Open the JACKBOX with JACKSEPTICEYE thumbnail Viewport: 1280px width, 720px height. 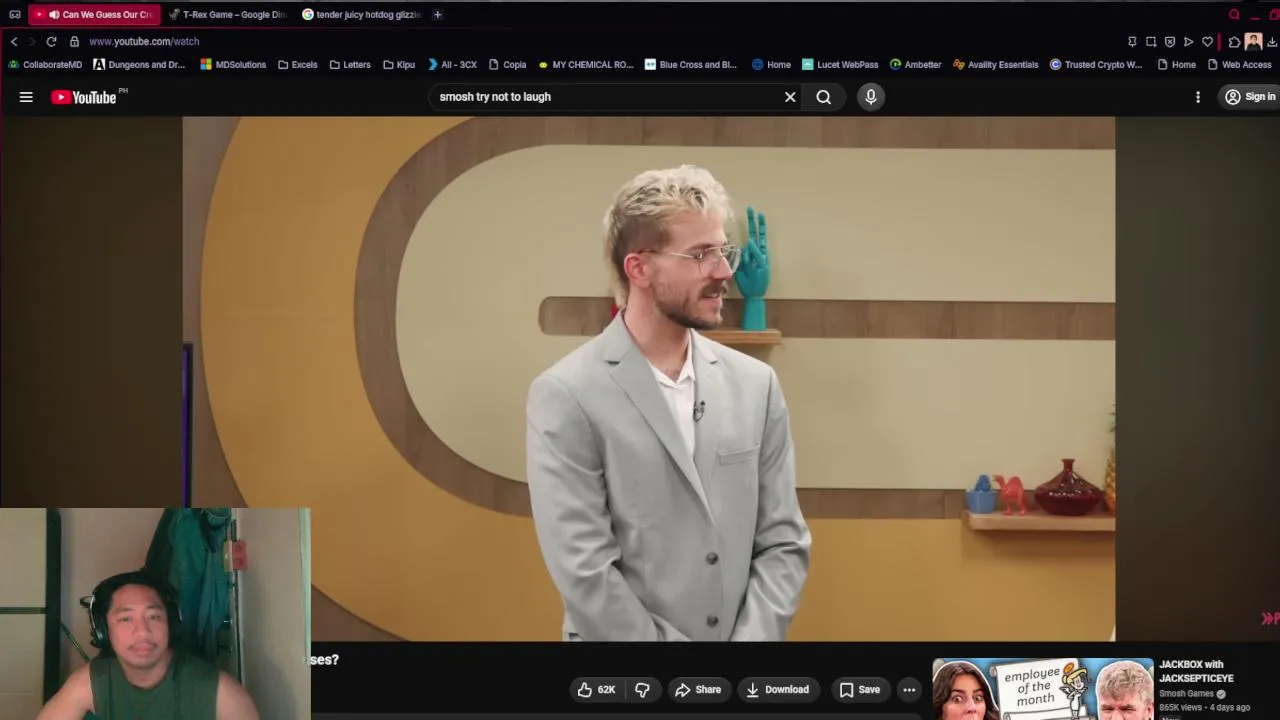tap(1043, 689)
